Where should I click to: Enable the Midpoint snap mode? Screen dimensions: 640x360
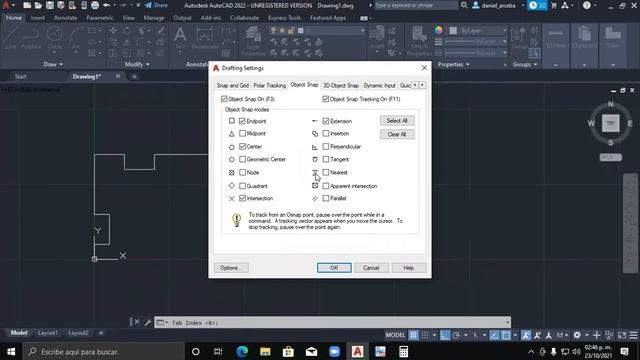click(x=242, y=133)
